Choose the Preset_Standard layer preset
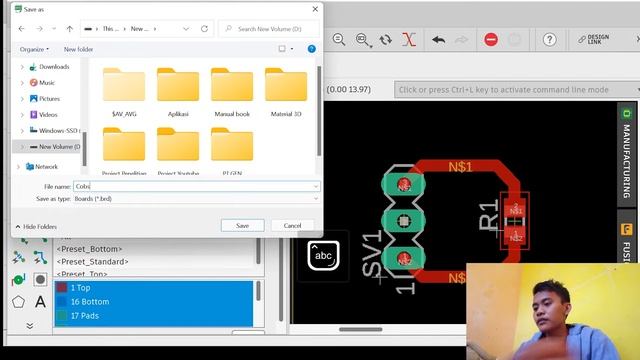The image size is (640, 360). (x=92, y=262)
